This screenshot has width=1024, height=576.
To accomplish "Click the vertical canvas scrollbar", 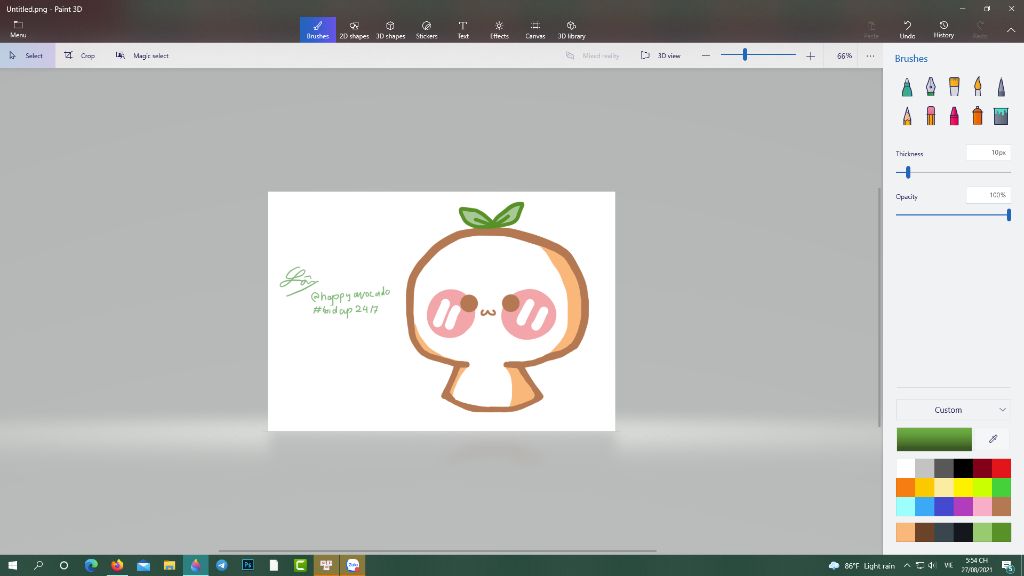I will 879,307.
